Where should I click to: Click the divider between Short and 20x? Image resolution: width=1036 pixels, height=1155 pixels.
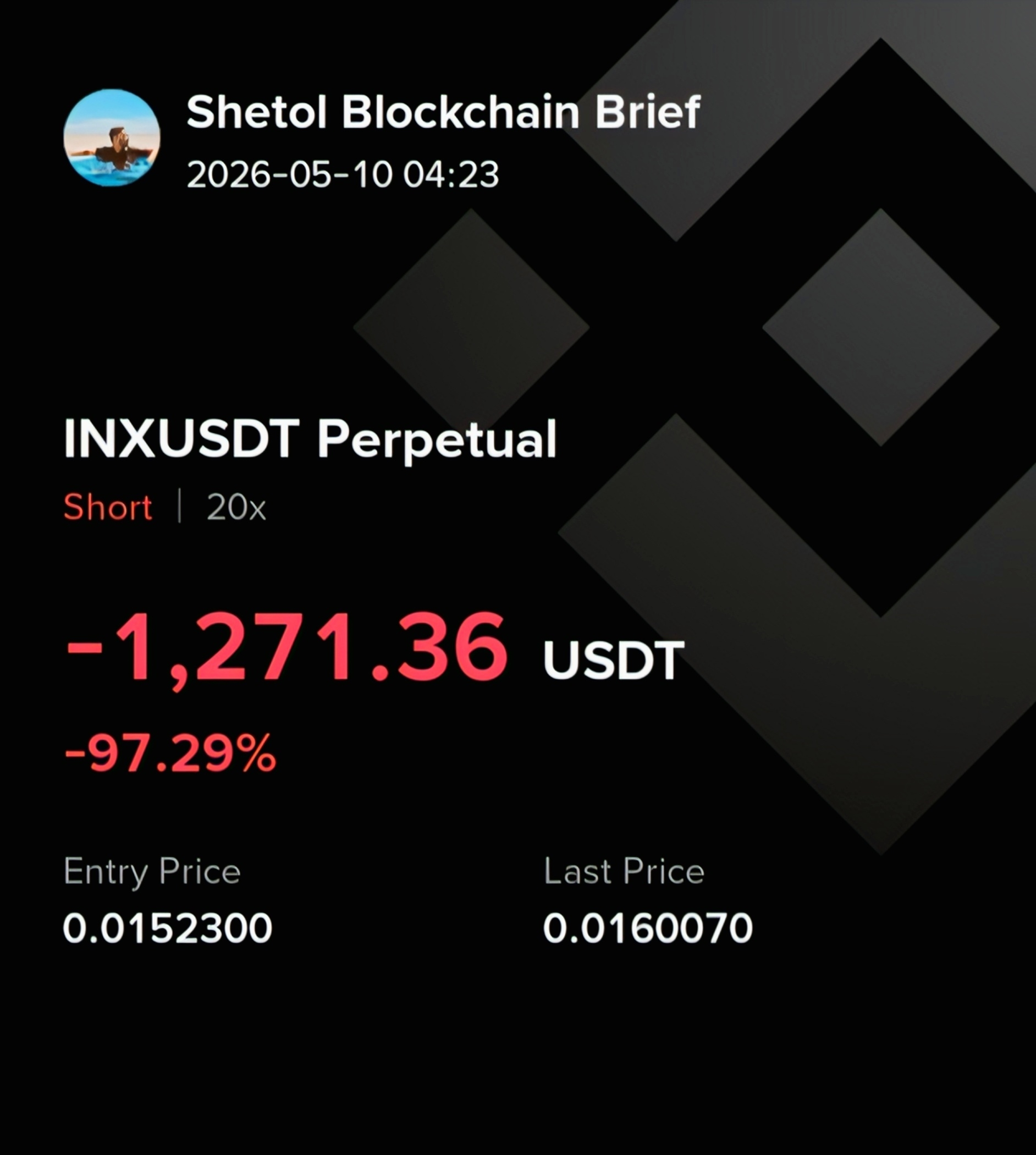tap(179, 506)
